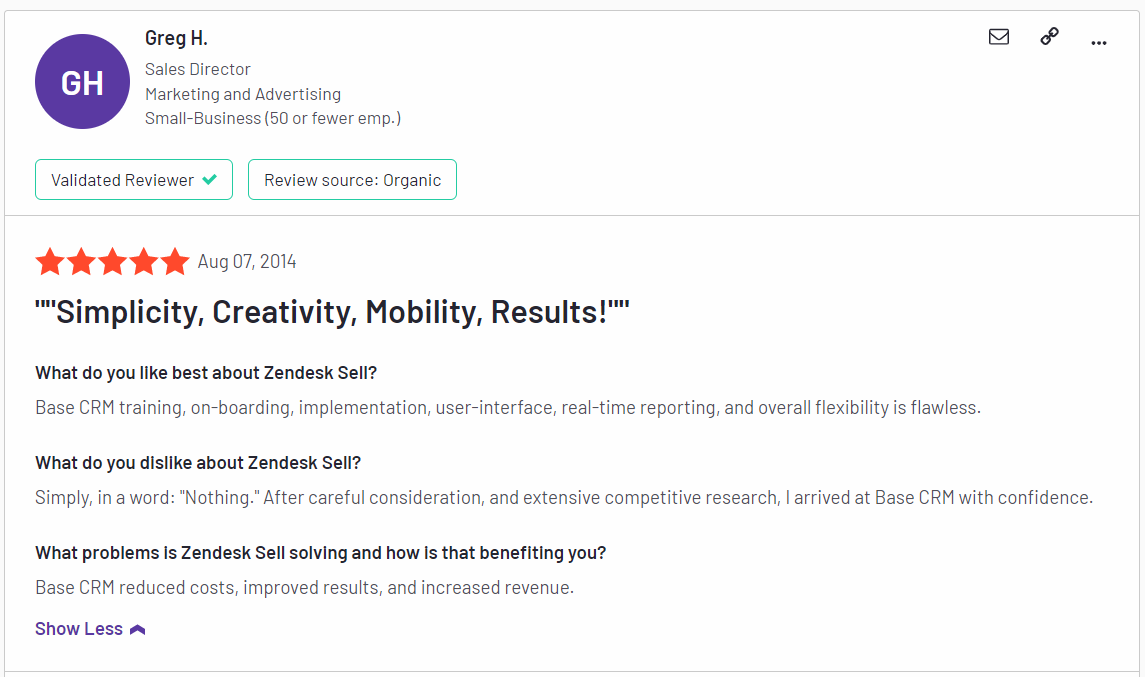Click the Marketing and Advertising industry text
1145x677 pixels.
(x=242, y=94)
